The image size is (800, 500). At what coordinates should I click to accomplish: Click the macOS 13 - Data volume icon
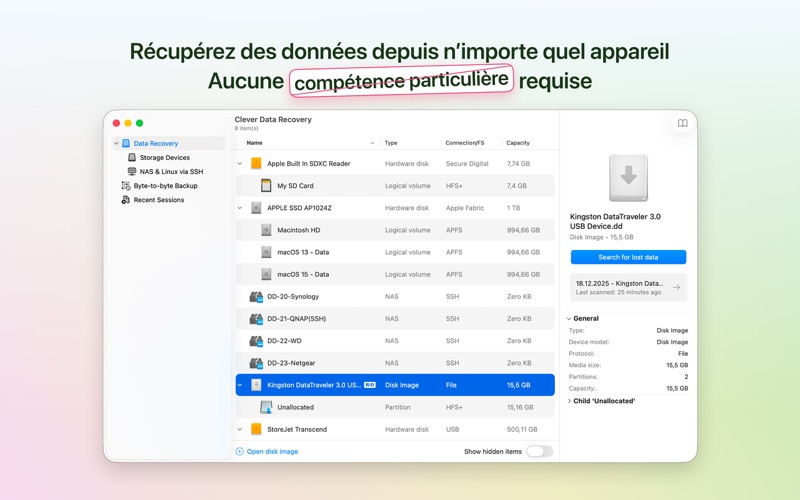pos(266,252)
